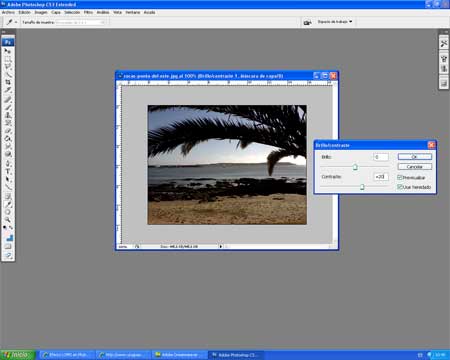Open the Vista menu
This screenshot has width=450, height=360.
coord(117,12)
